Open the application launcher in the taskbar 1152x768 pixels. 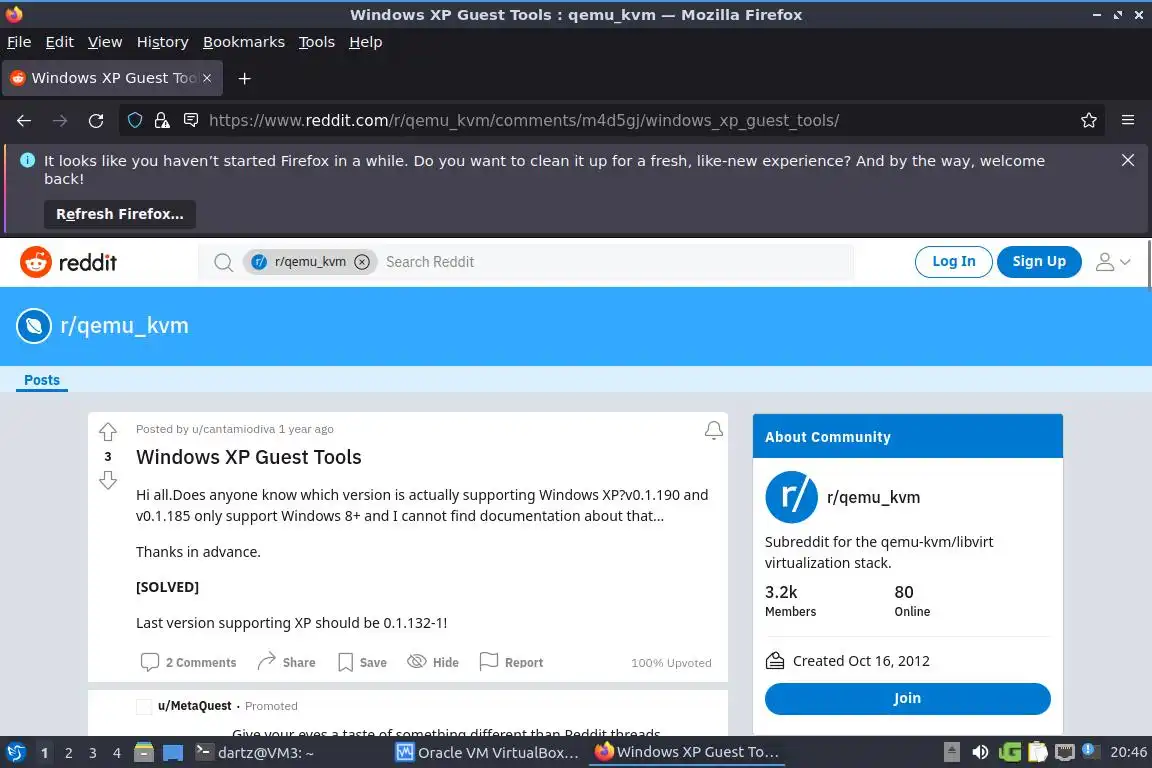click(16, 752)
